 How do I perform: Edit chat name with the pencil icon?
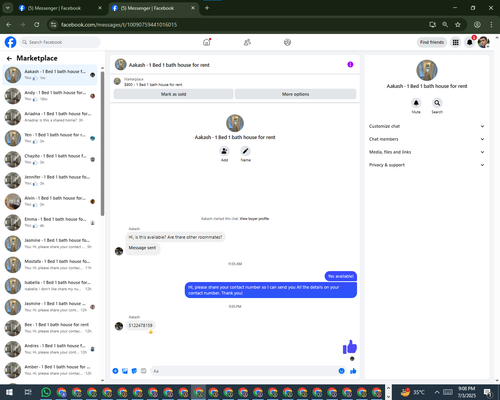[245, 151]
